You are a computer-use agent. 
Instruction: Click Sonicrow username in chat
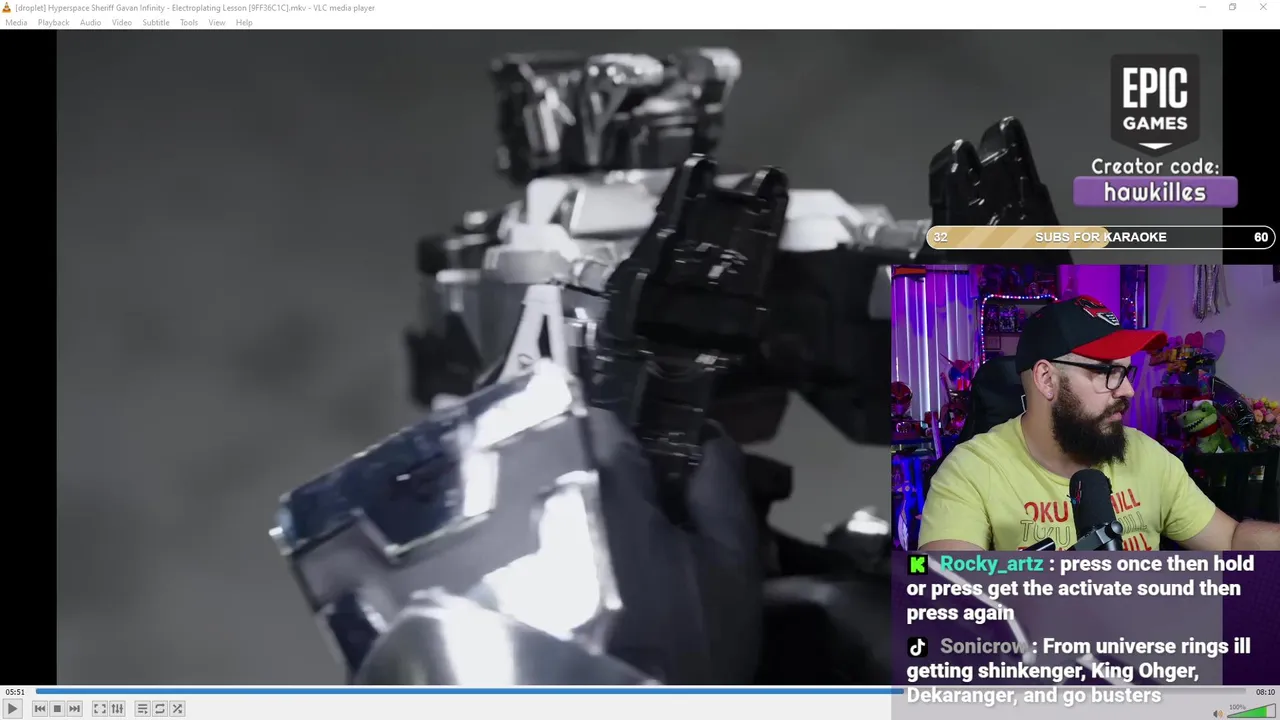point(982,646)
